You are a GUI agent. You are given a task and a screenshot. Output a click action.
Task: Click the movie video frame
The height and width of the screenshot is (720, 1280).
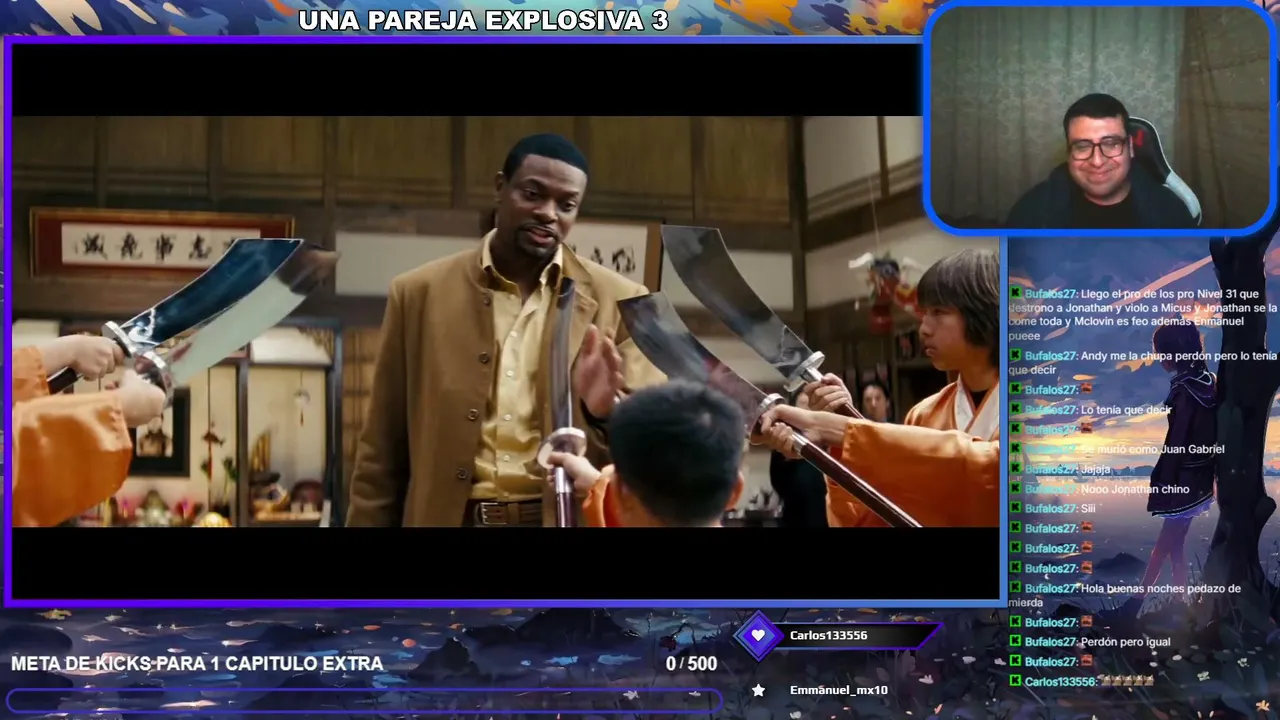click(x=505, y=321)
